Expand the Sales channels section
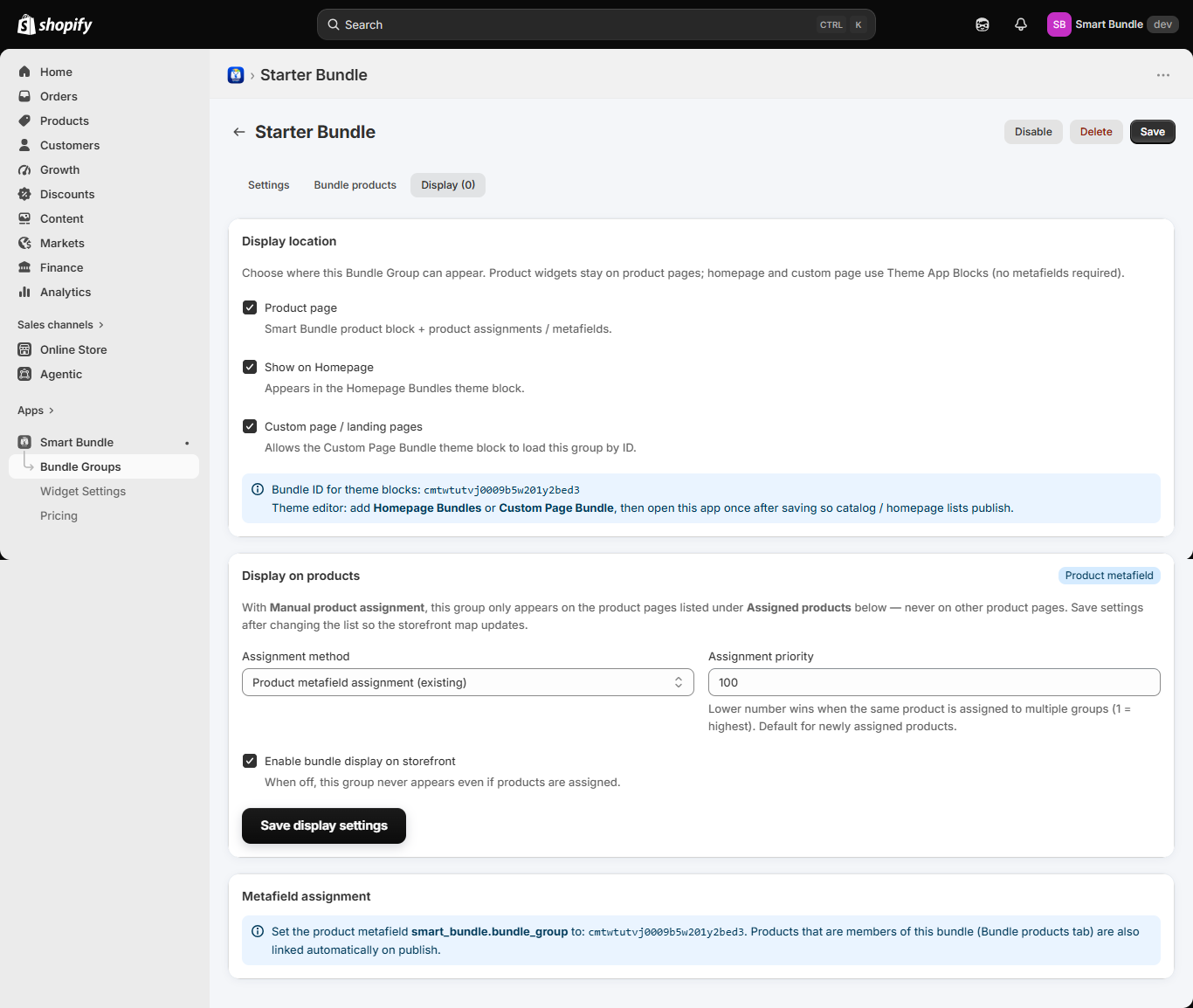Screen dimensions: 1193x1008 click(61, 325)
